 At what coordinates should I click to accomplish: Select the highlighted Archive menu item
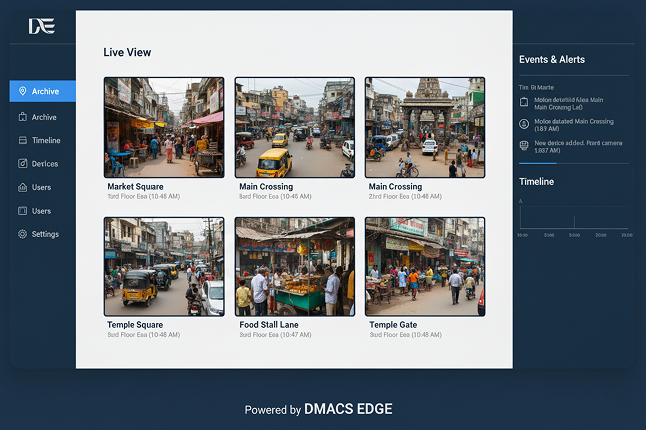tap(43, 91)
